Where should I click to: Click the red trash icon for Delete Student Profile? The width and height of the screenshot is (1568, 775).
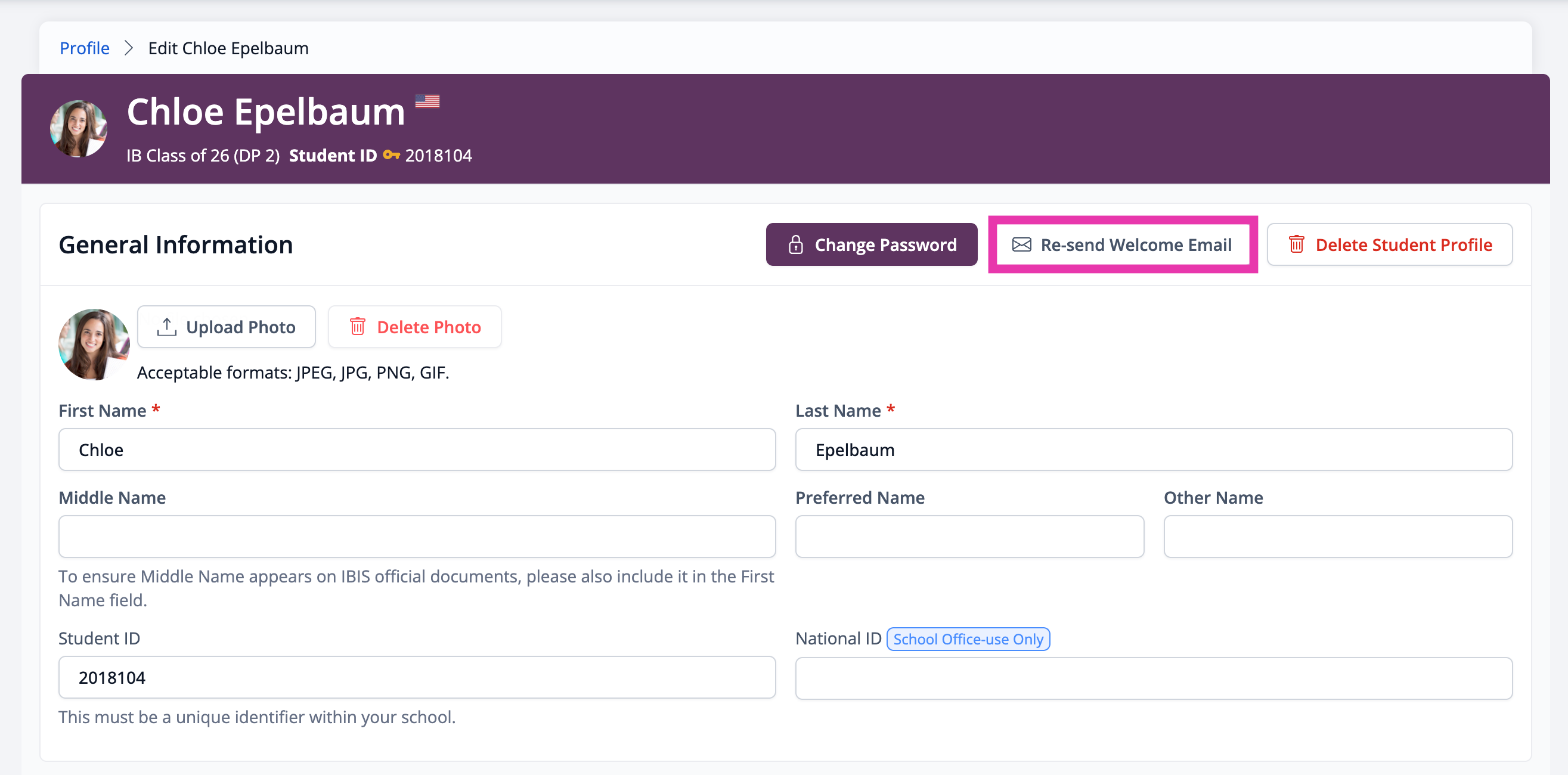[1296, 244]
